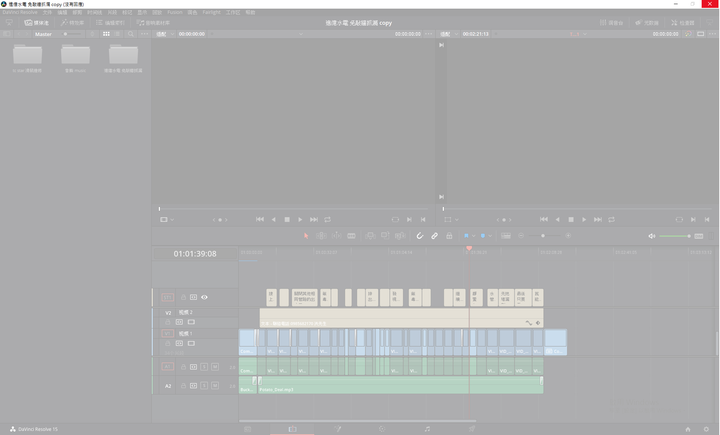
Task: Switch to the Fairlight page music-note tab
Action: point(427,429)
